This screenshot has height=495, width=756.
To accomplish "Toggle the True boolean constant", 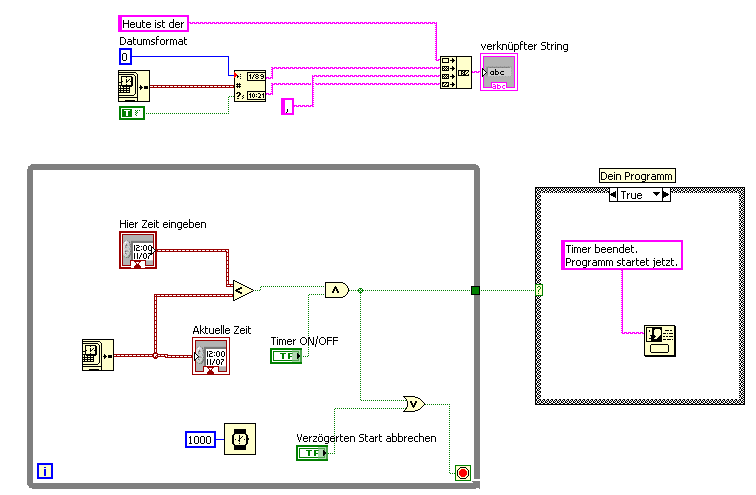I will [132, 113].
